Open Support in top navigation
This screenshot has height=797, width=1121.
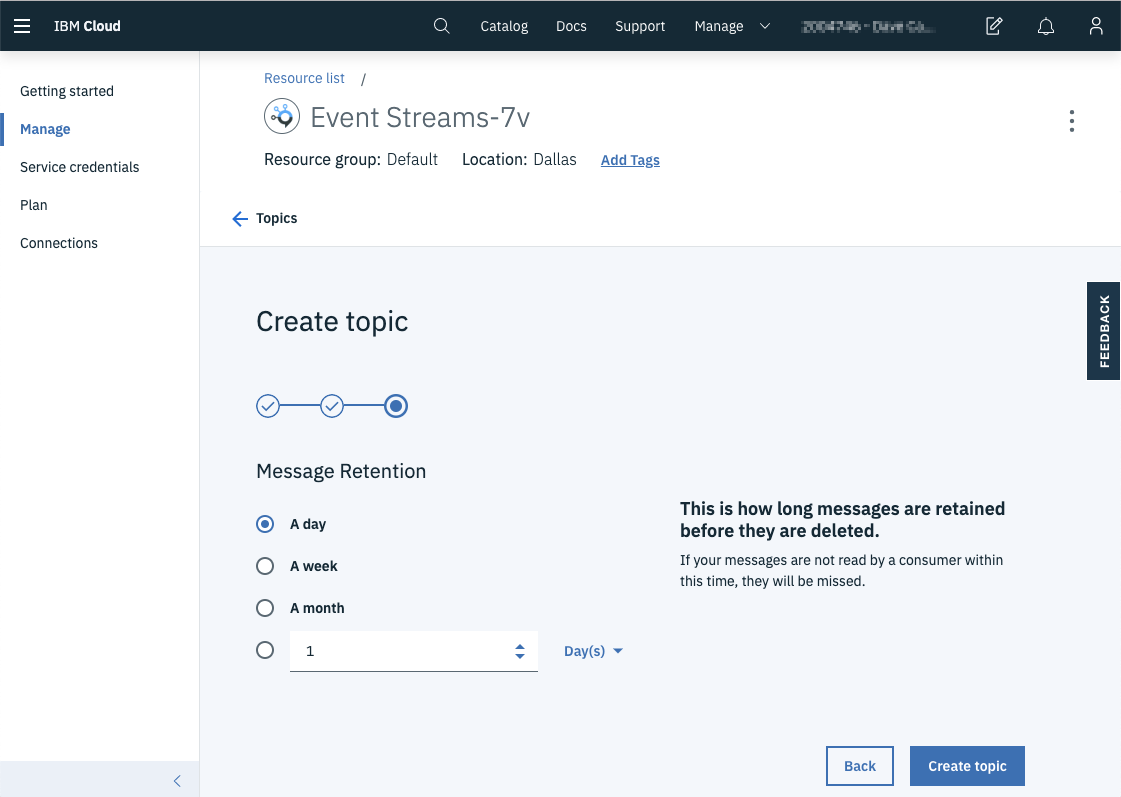pos(640,26)
